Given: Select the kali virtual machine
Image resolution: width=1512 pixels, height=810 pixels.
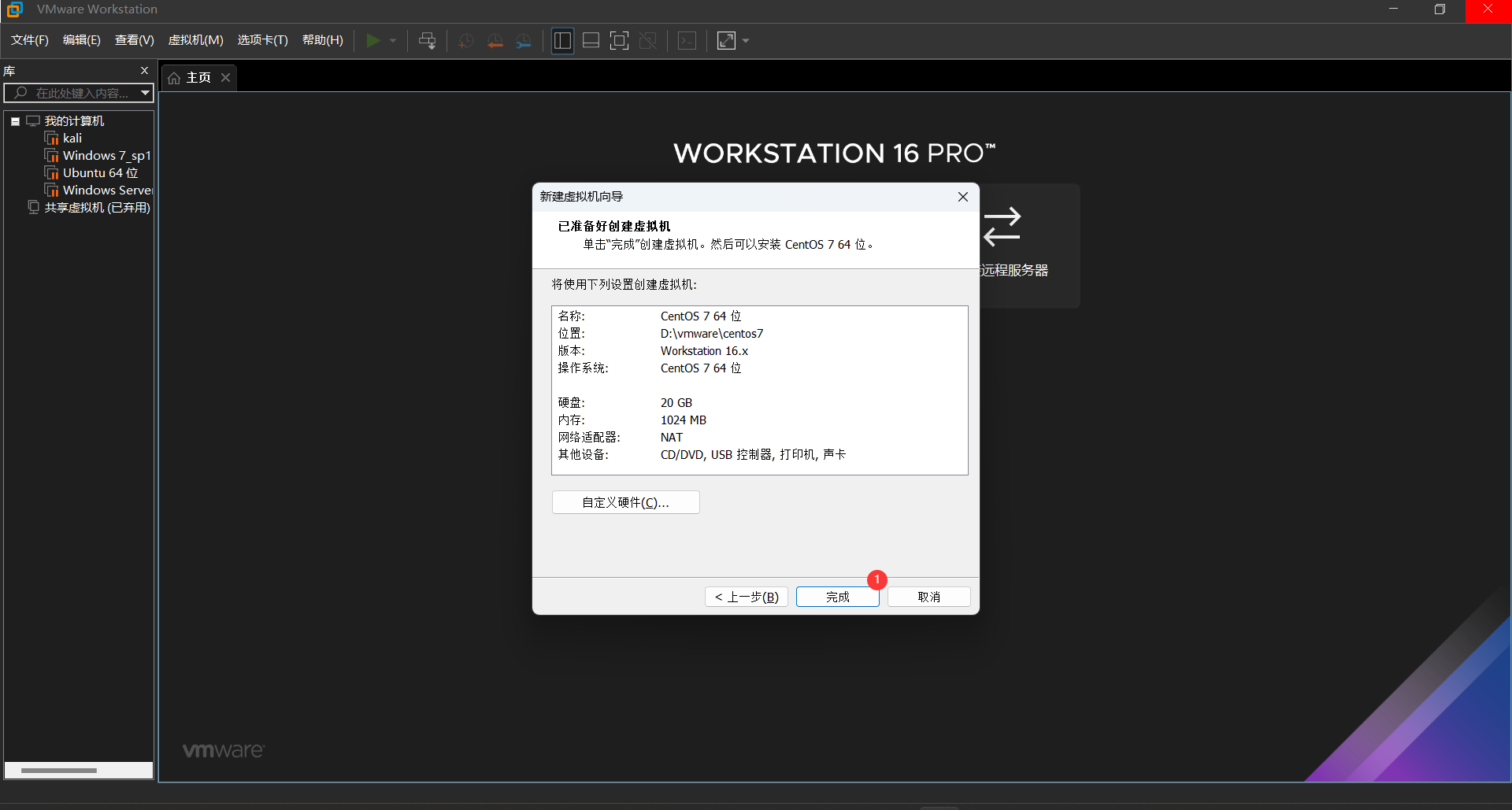Looking at the screenshot, I should pos(72,138).
